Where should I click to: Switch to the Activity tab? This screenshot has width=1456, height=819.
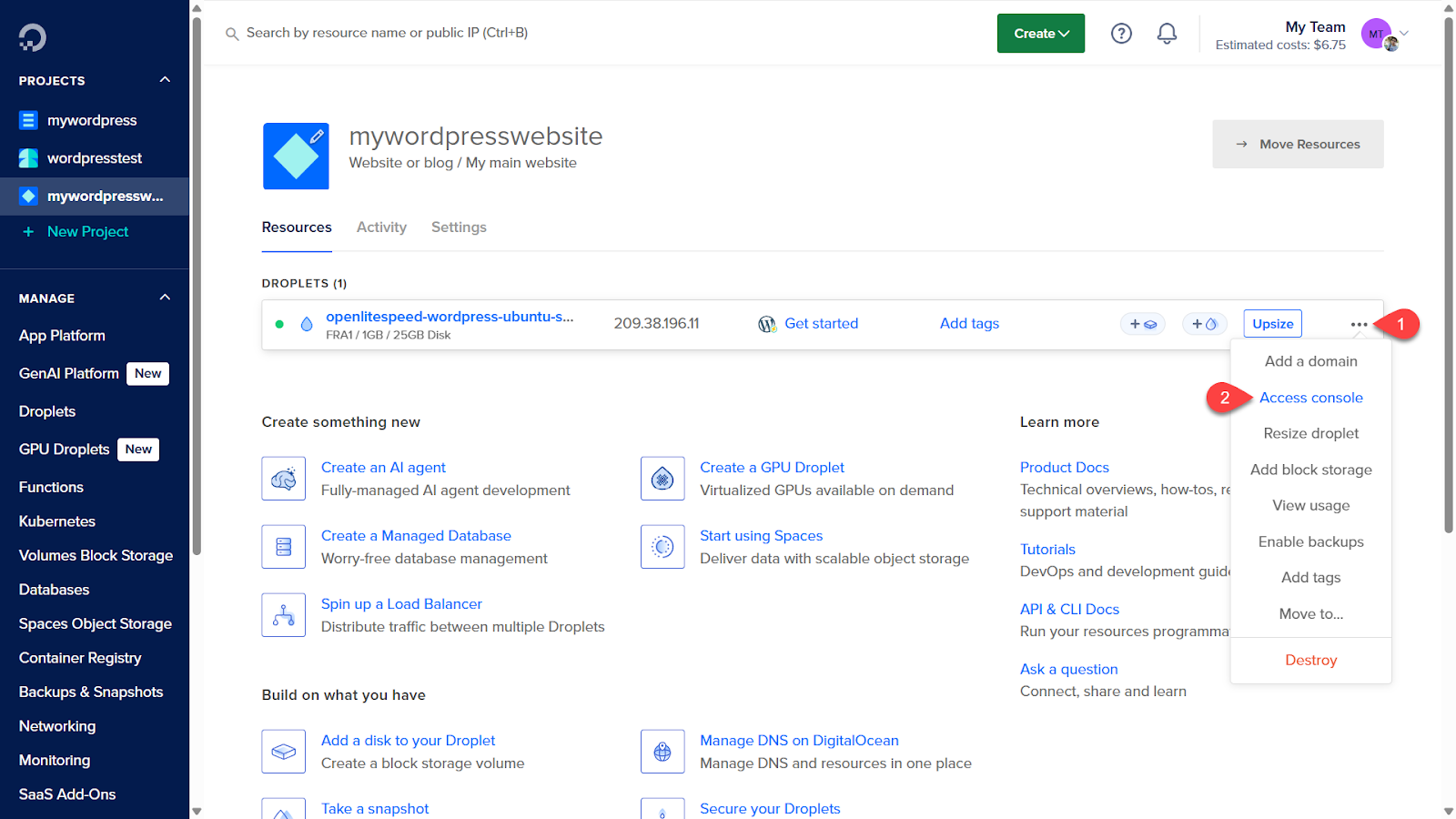381,227
